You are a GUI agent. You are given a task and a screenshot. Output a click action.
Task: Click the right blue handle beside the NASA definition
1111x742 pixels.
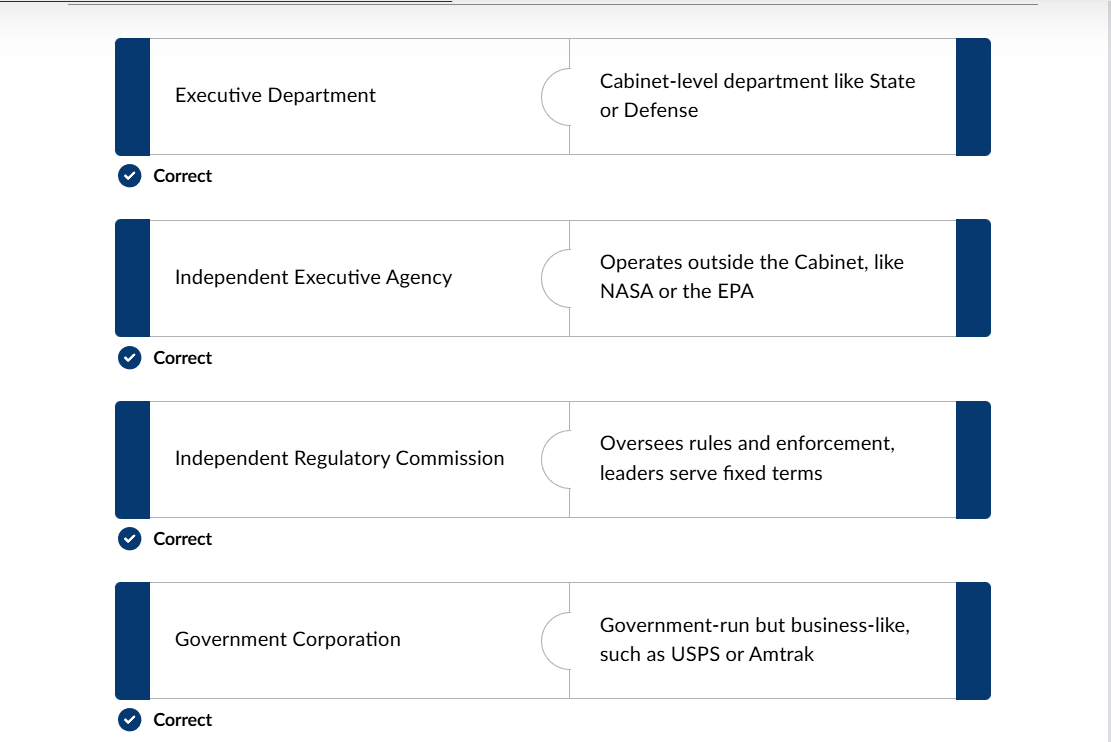[x=973, y=278]
